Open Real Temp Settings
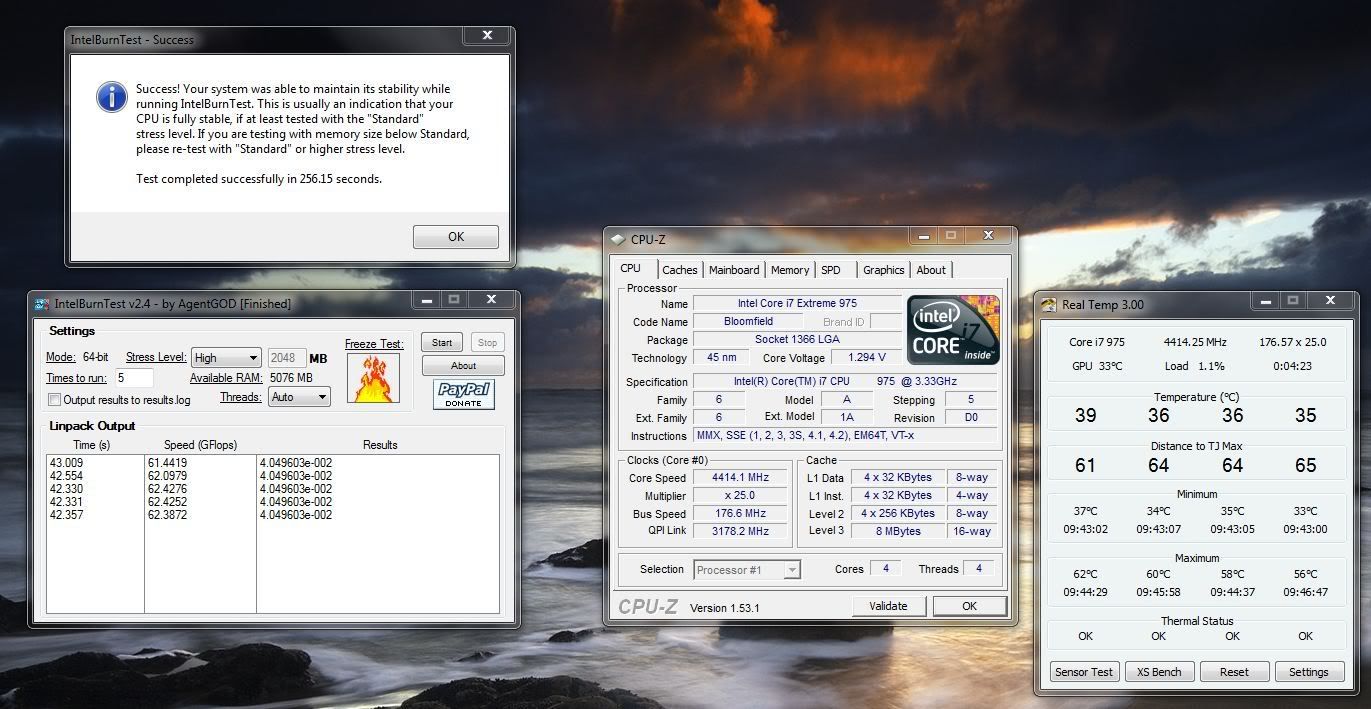This screenshot has height=709, width=1371. click(x=1308, y=672)
